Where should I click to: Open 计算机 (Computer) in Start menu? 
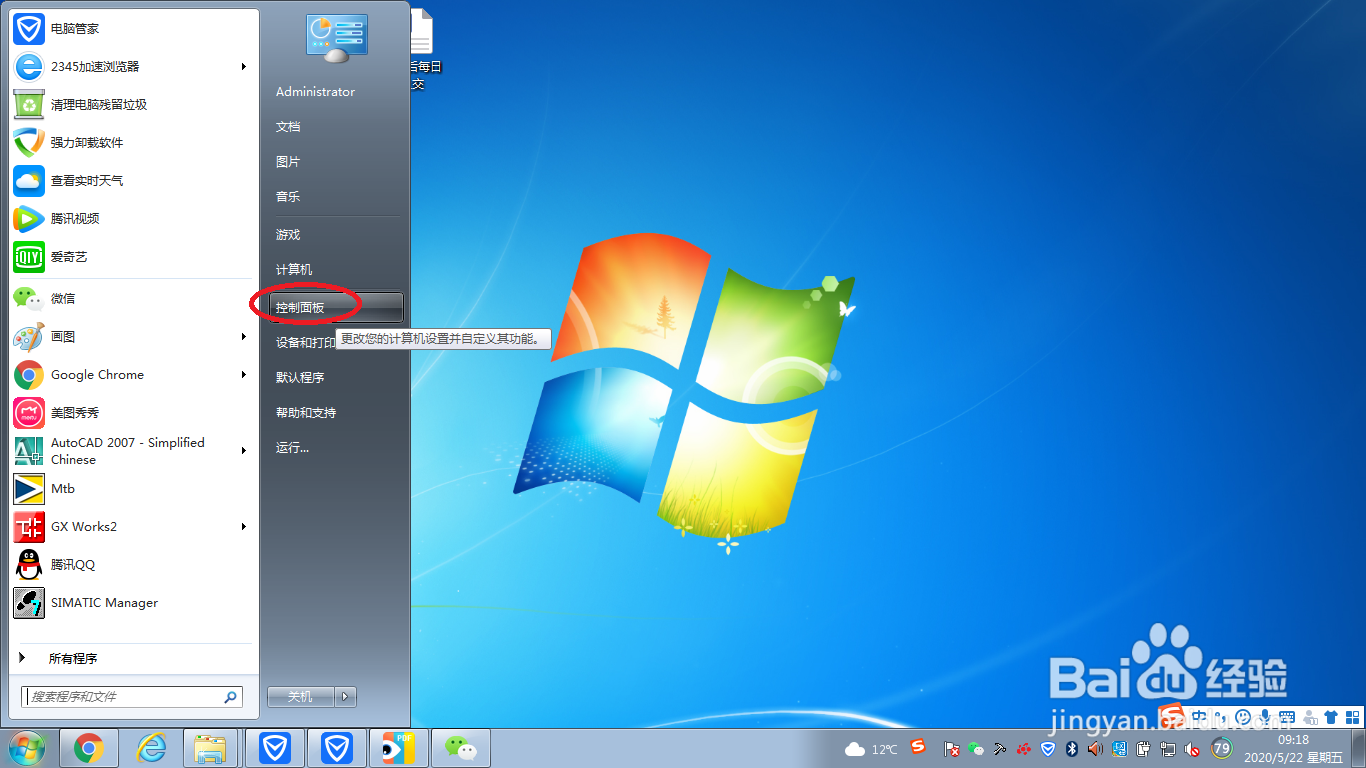point(294,269)
